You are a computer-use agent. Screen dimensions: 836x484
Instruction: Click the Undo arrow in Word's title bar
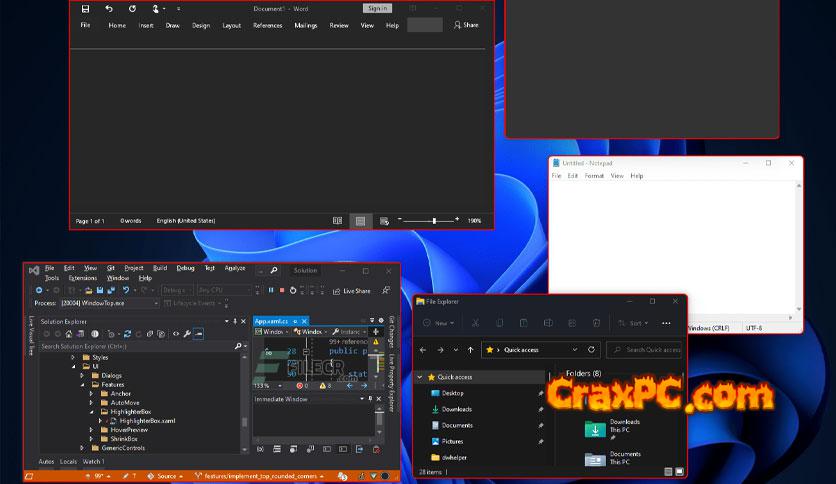pos(107,8)
